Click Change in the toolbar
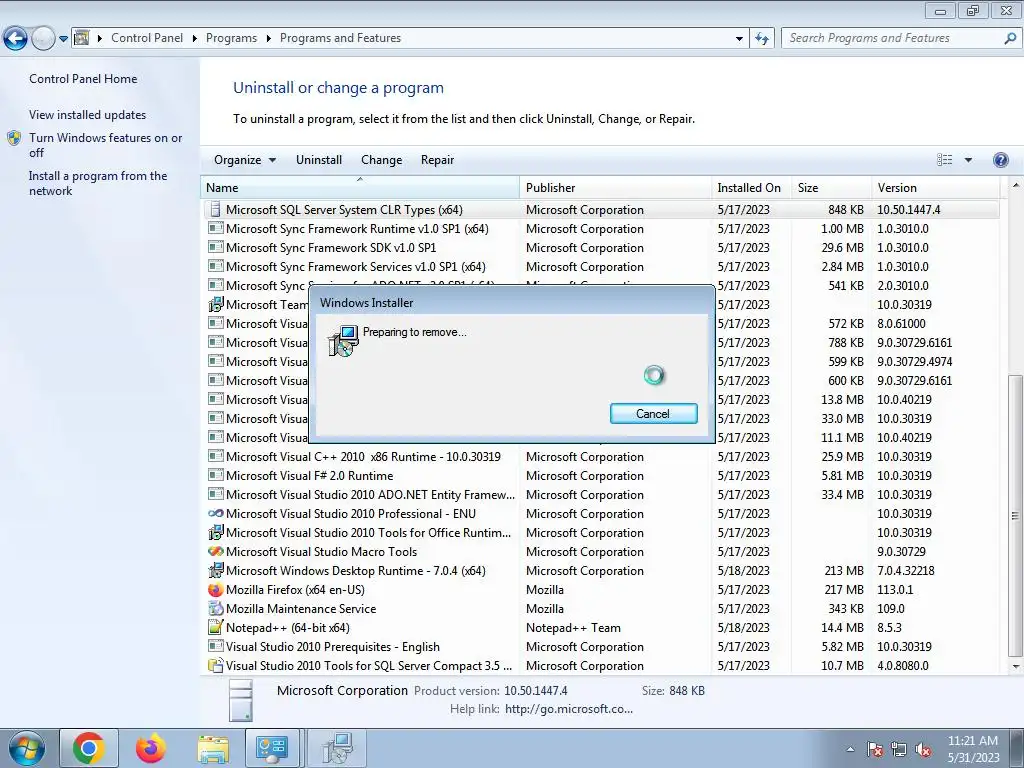 coord(381,160)
